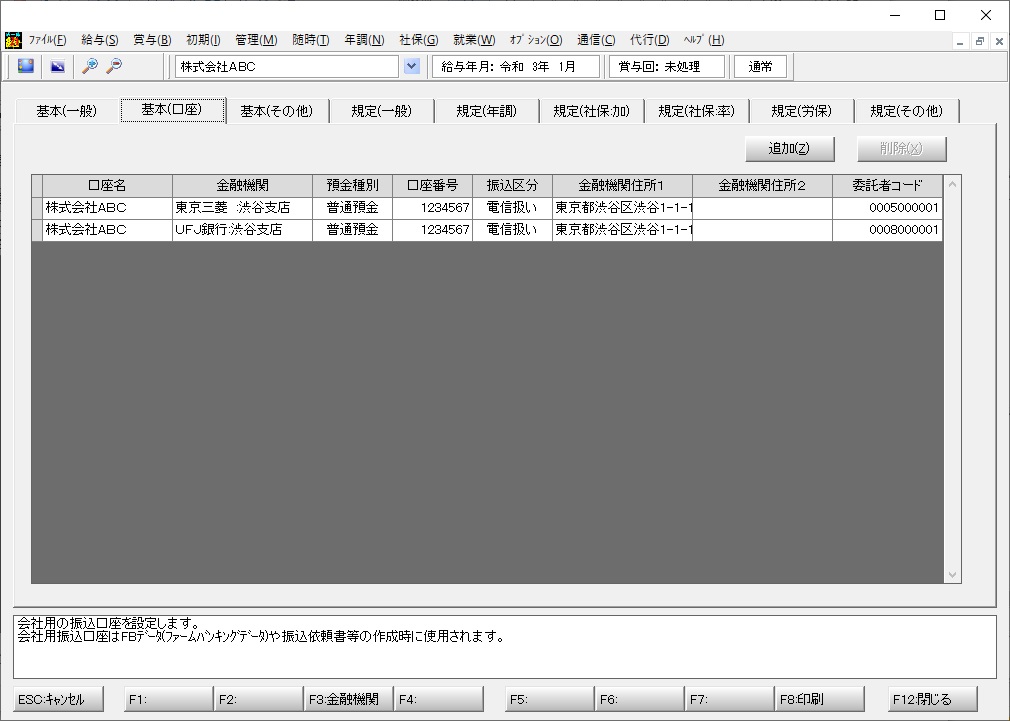Open the company selection dropdown arrow

coord(411,66)
